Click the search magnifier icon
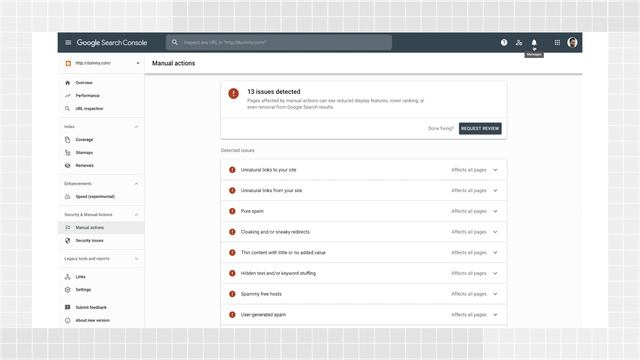This screenshot has height=360, width=640. pyautogui.click(x=175, y=42)
